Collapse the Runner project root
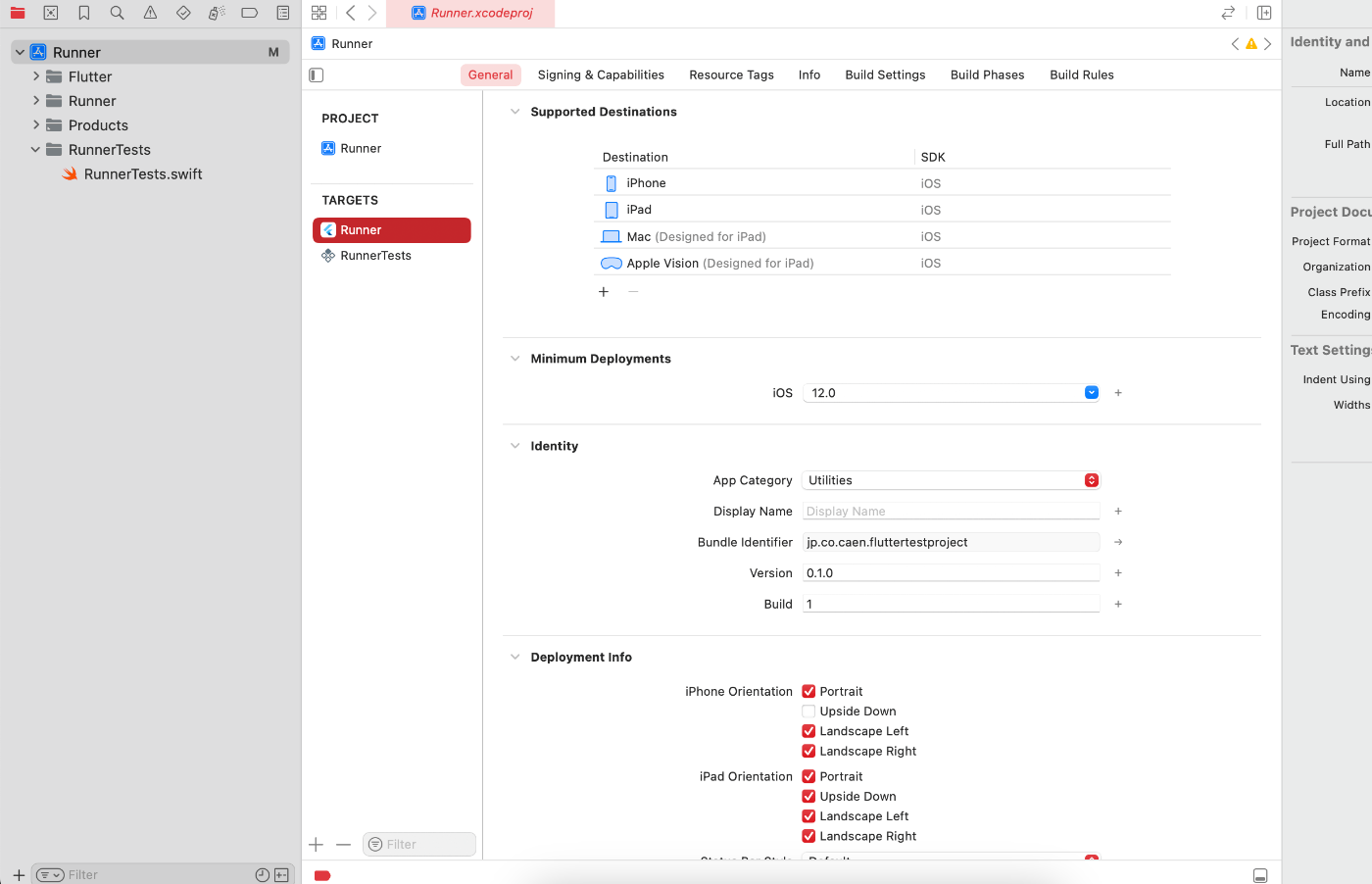The height and width of the screenshot is (884, 1372). pyautogui.click(x=20, y=52)
